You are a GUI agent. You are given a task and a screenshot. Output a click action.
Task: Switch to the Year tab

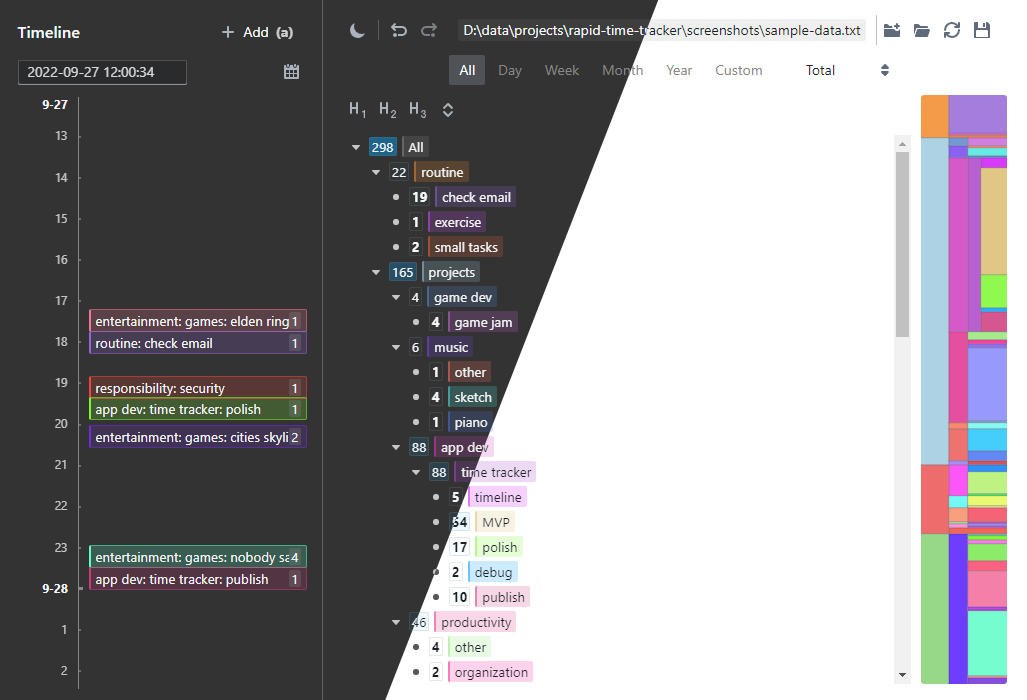(x=679, y=70)
